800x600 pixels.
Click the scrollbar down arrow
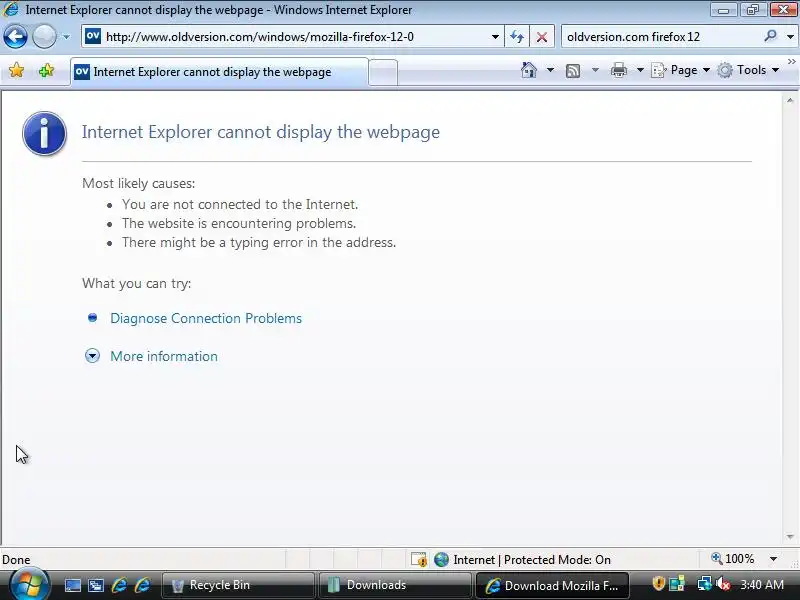click(x=790, y=537)
